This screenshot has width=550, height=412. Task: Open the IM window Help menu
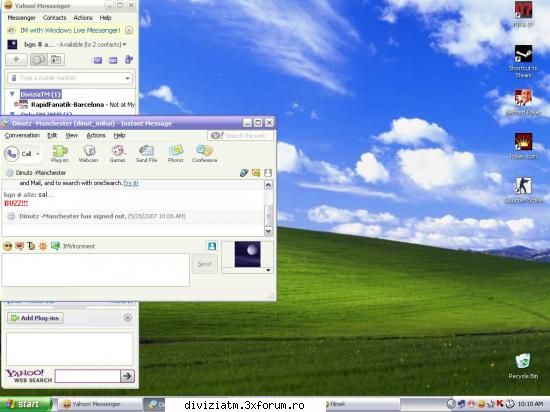point(119,135)
